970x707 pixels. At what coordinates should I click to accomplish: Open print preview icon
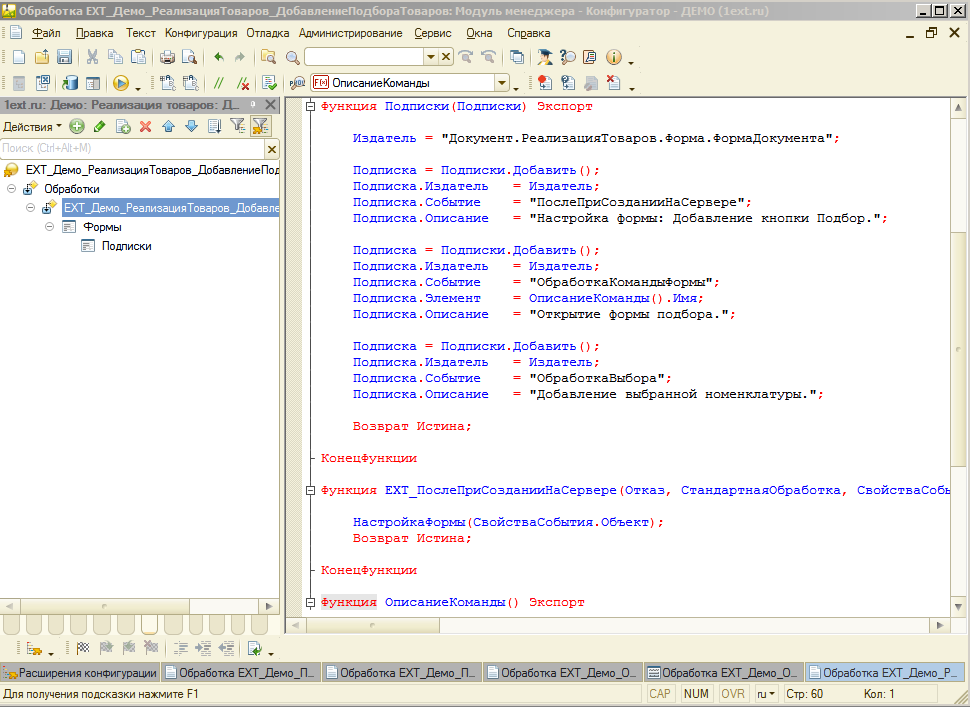click(189, 57)
